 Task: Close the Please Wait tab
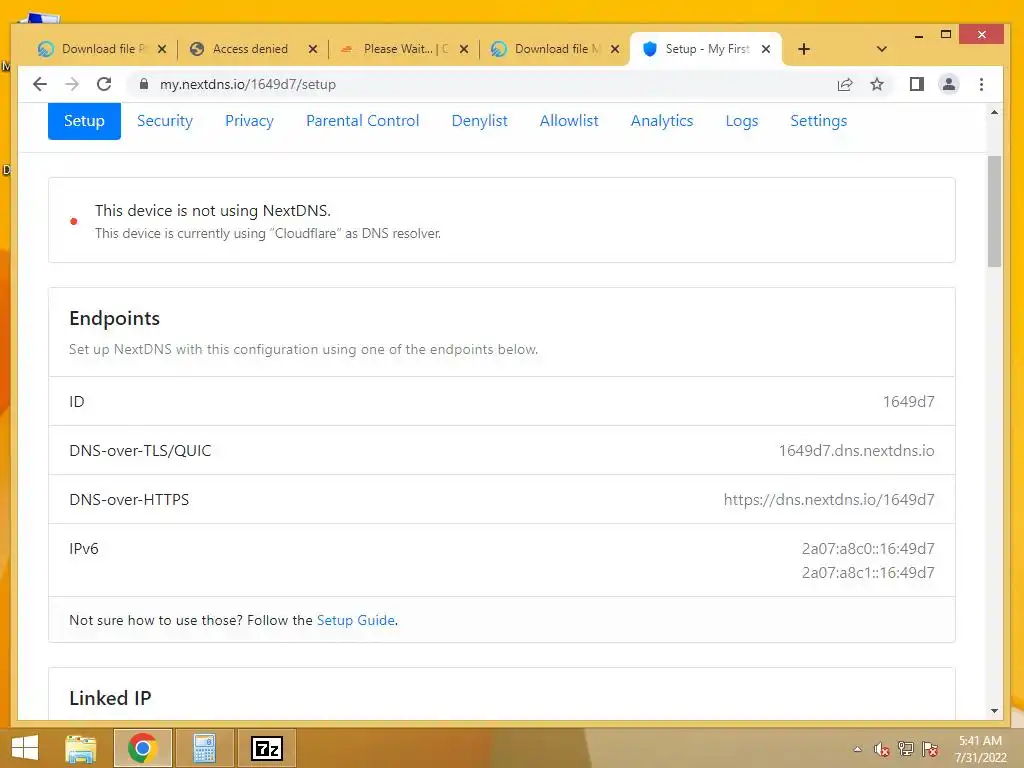click(x=464, y=49)
